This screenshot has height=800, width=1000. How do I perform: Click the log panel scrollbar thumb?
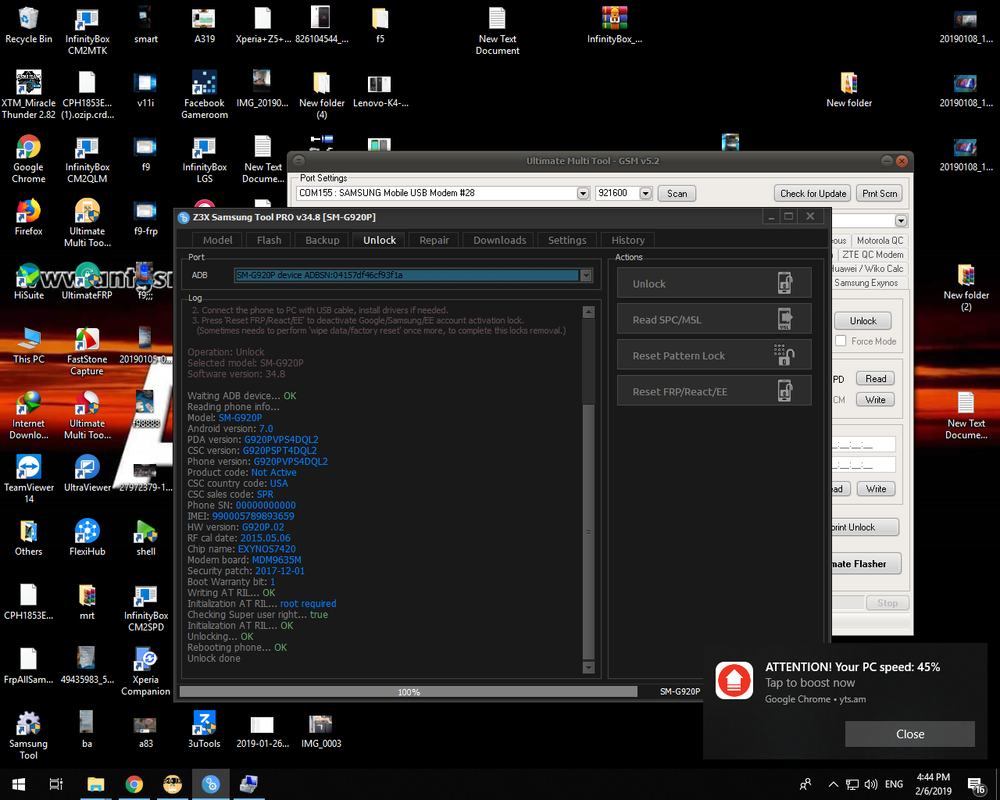[x=589, y=531]
